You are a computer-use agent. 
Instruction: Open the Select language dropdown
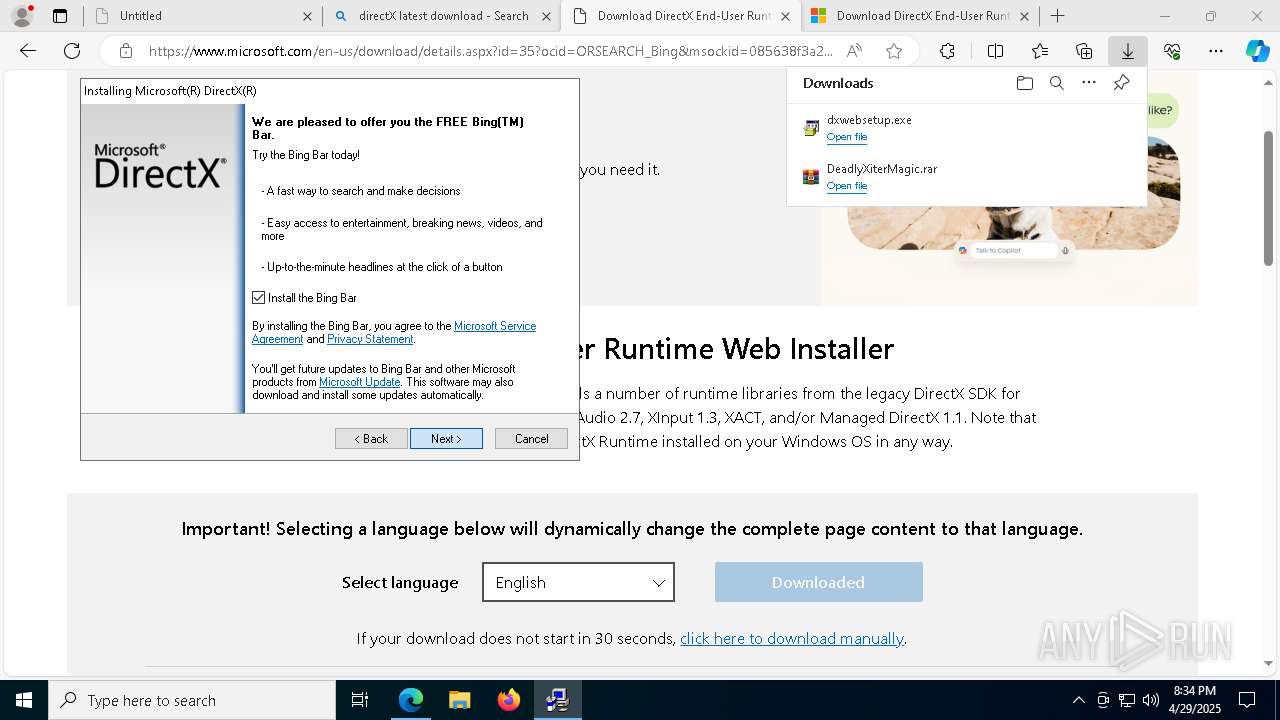pyautogui.click(x=578, y=582)
